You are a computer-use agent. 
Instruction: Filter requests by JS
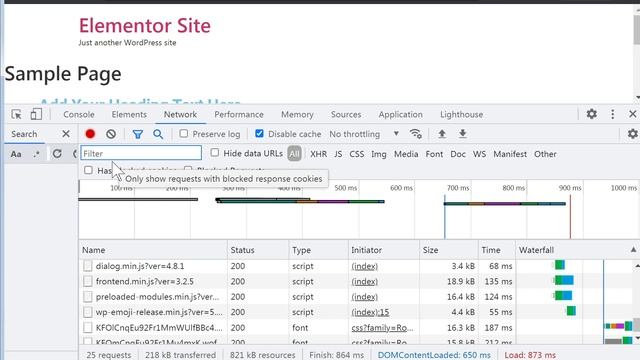coord(338,154)
